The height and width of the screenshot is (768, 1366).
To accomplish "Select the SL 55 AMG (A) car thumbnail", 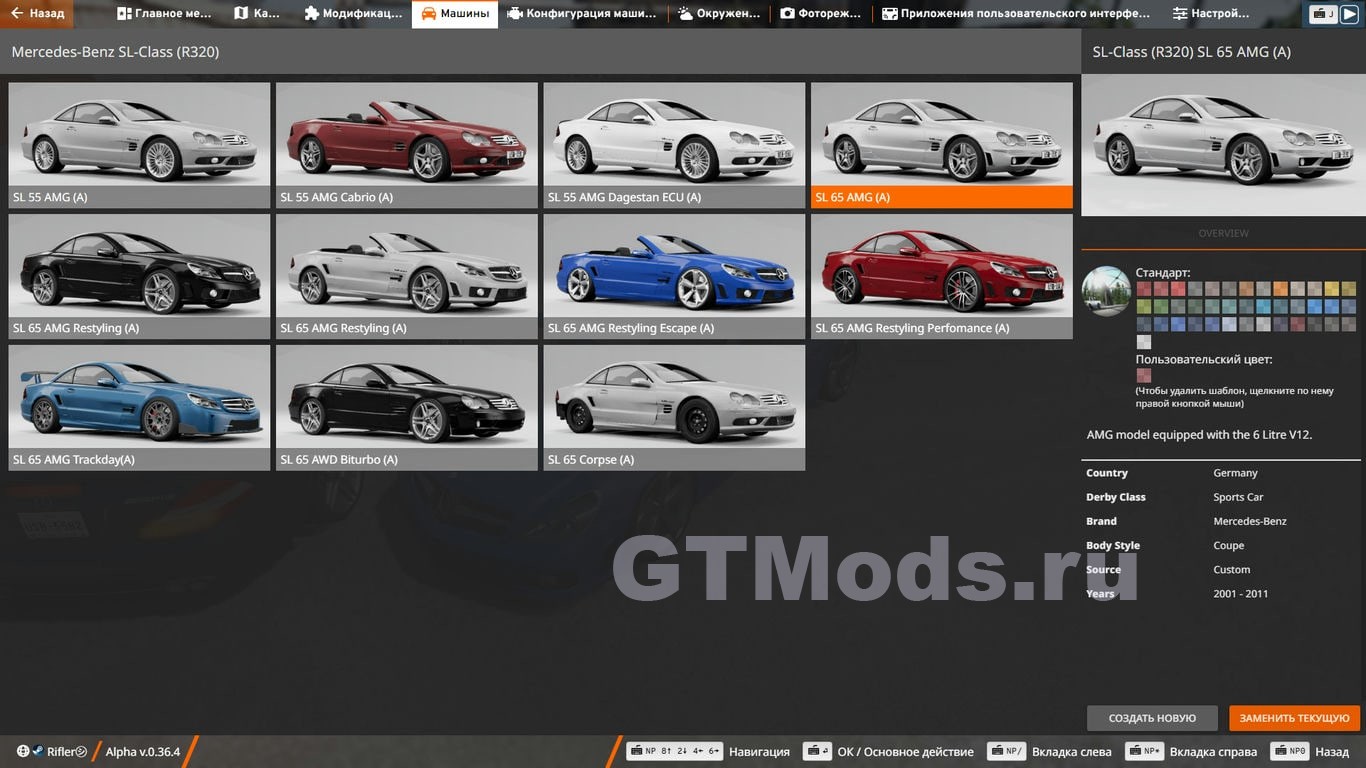I will point(140,145).
